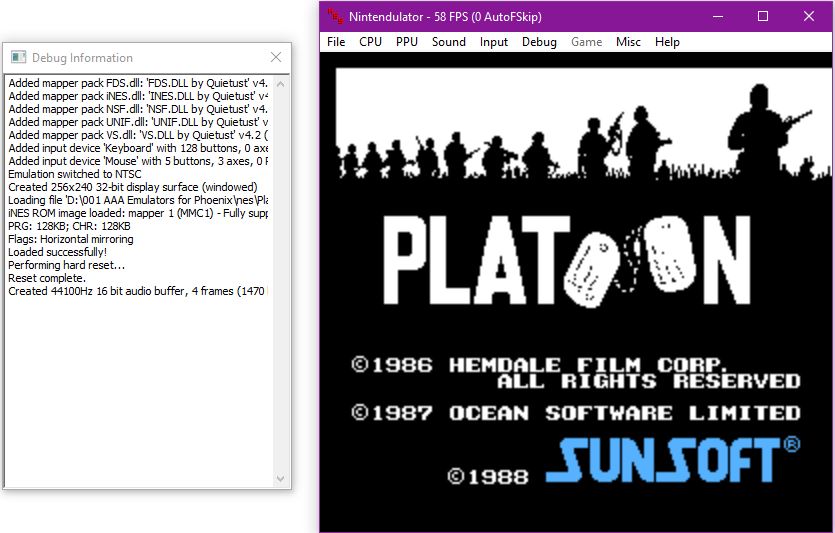The height and width of the screenshot is (533, 835).
Task: Click the 'iNES ROM image loaded' line
Action: (138, 213)
